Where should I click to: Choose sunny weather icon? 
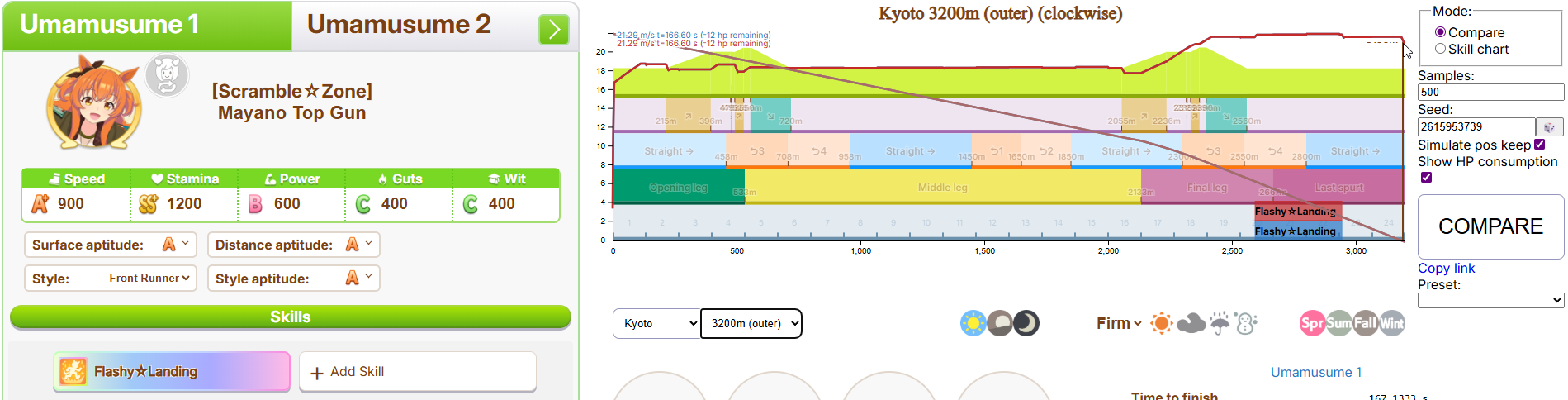tap(1162, 323)
